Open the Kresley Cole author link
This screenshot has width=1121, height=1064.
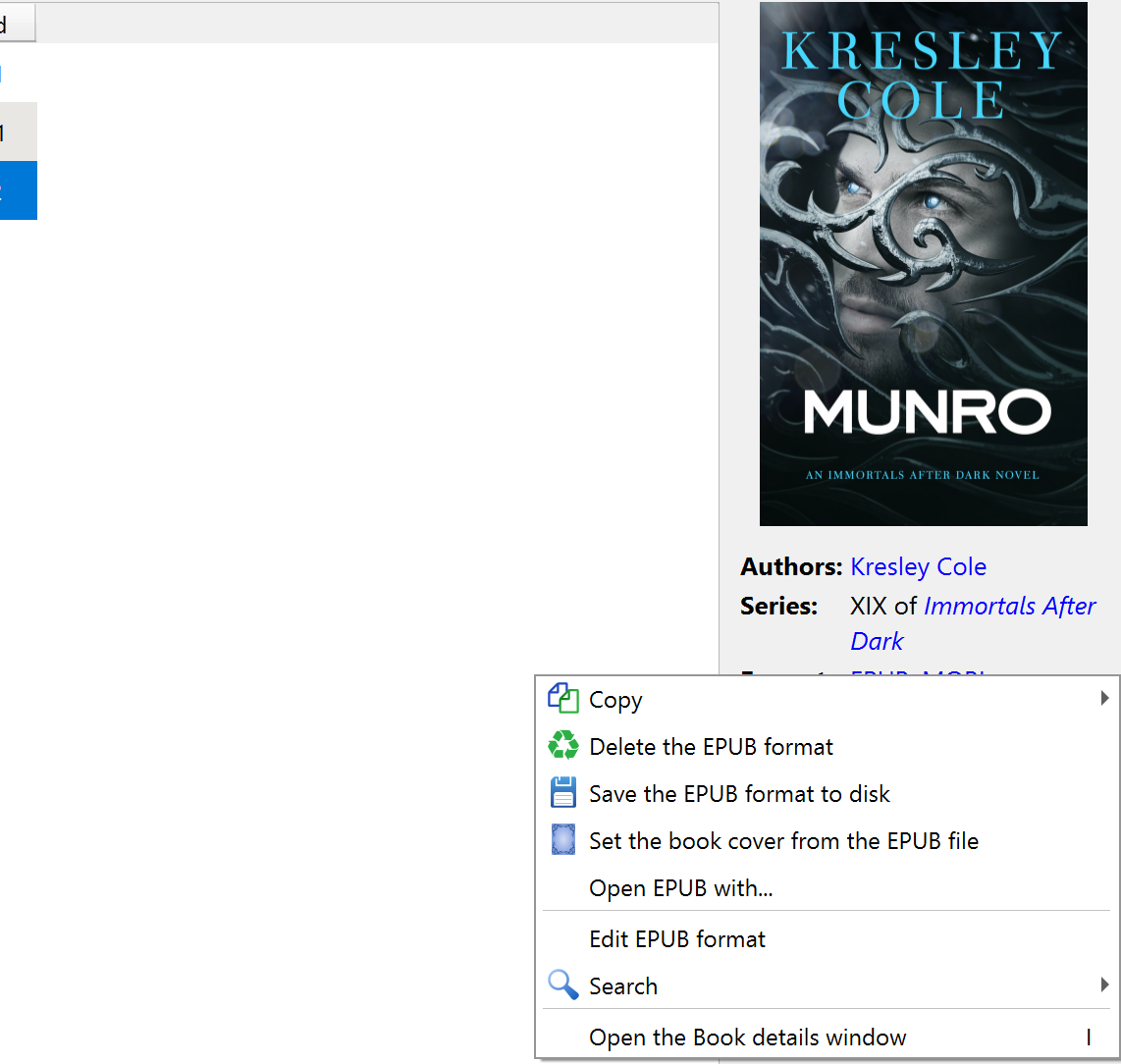[x=918, y=566]
